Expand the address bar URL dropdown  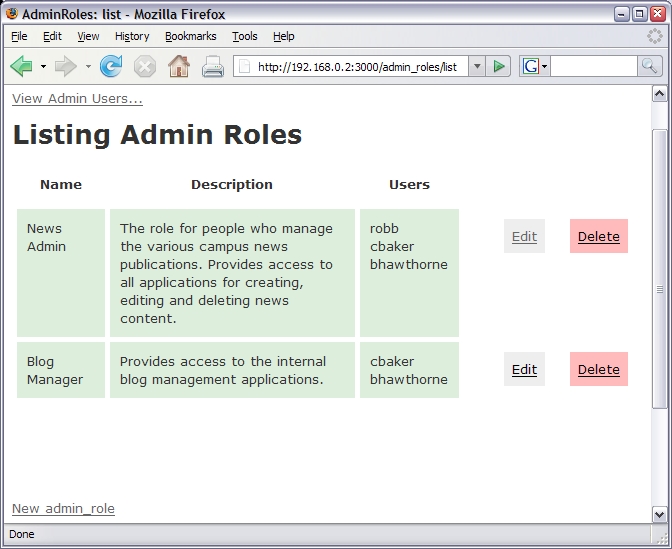[x=476, y=66]
